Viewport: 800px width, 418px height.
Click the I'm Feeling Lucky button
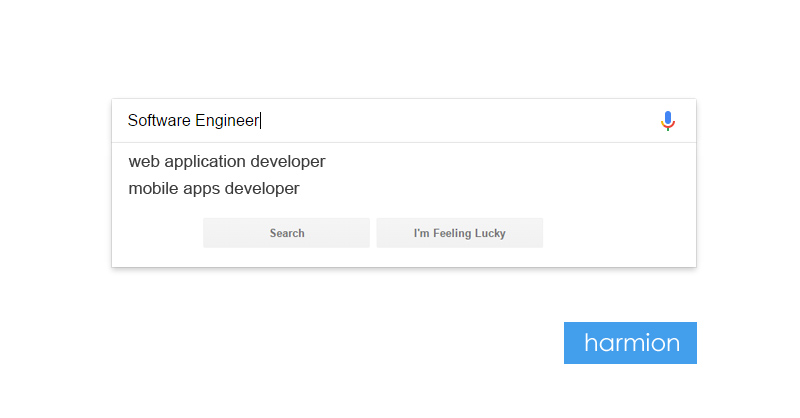(460, 233)
